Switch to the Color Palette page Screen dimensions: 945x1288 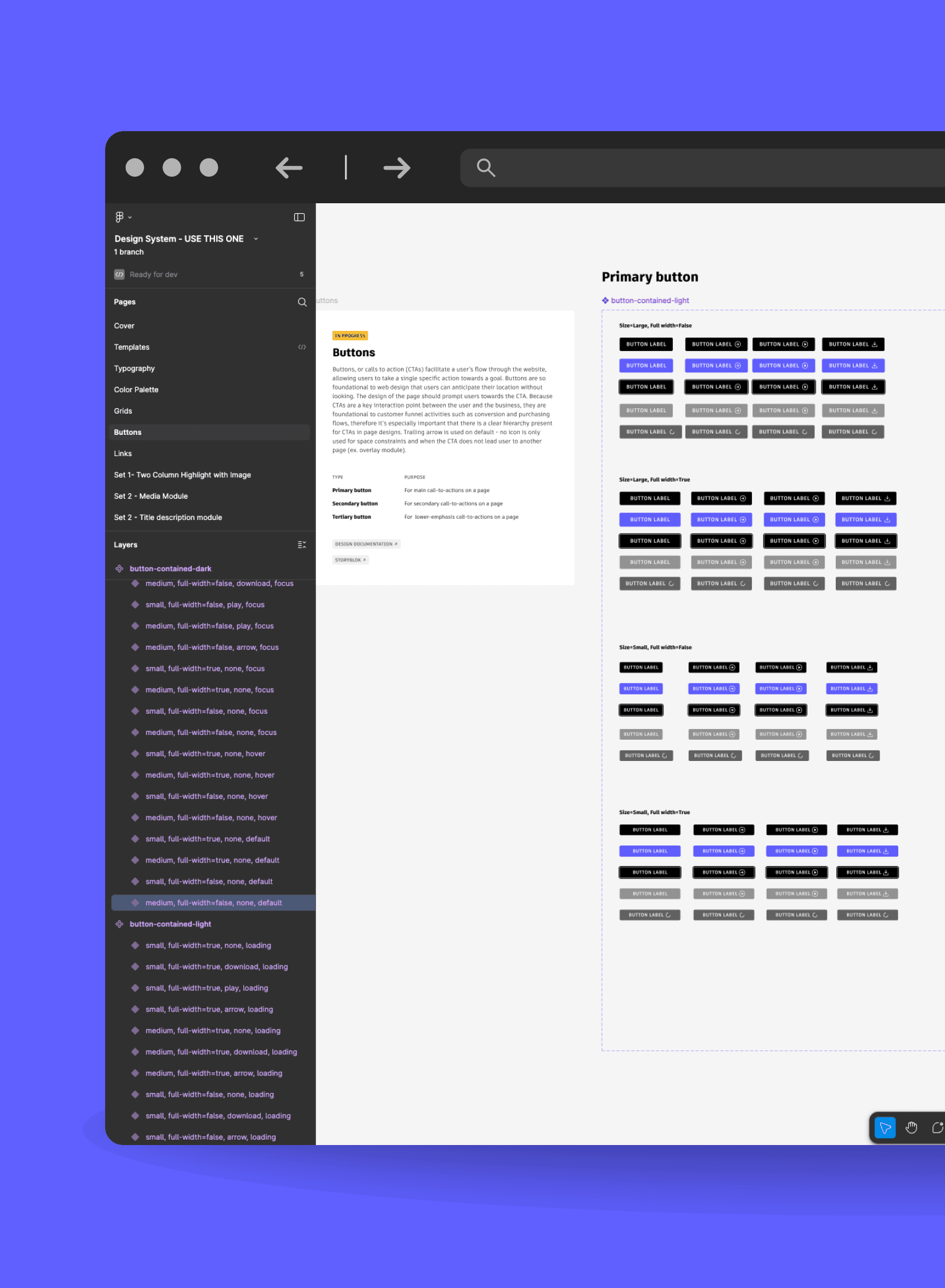(x=136, y=389)
